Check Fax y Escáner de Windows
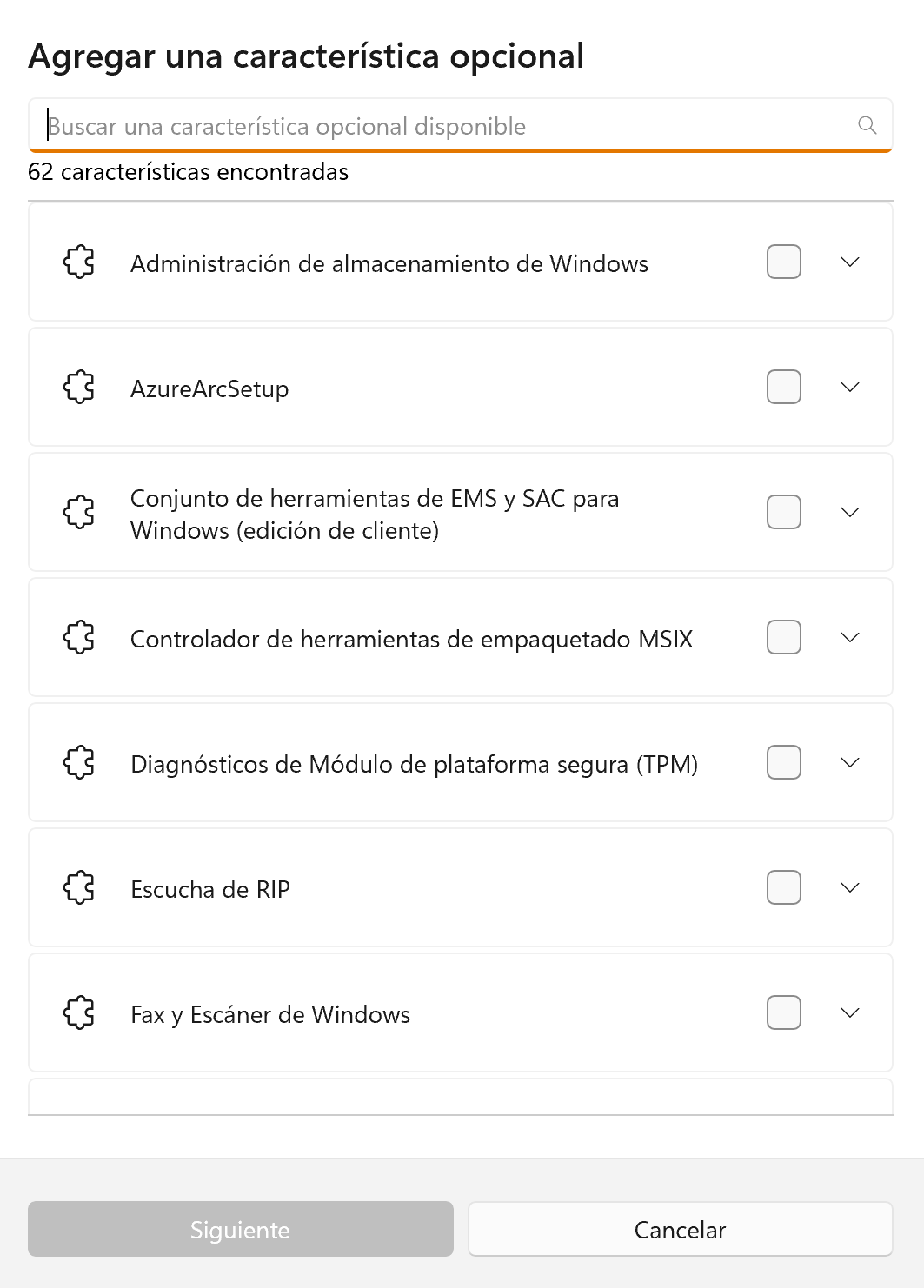 [x=783, y=1013]
